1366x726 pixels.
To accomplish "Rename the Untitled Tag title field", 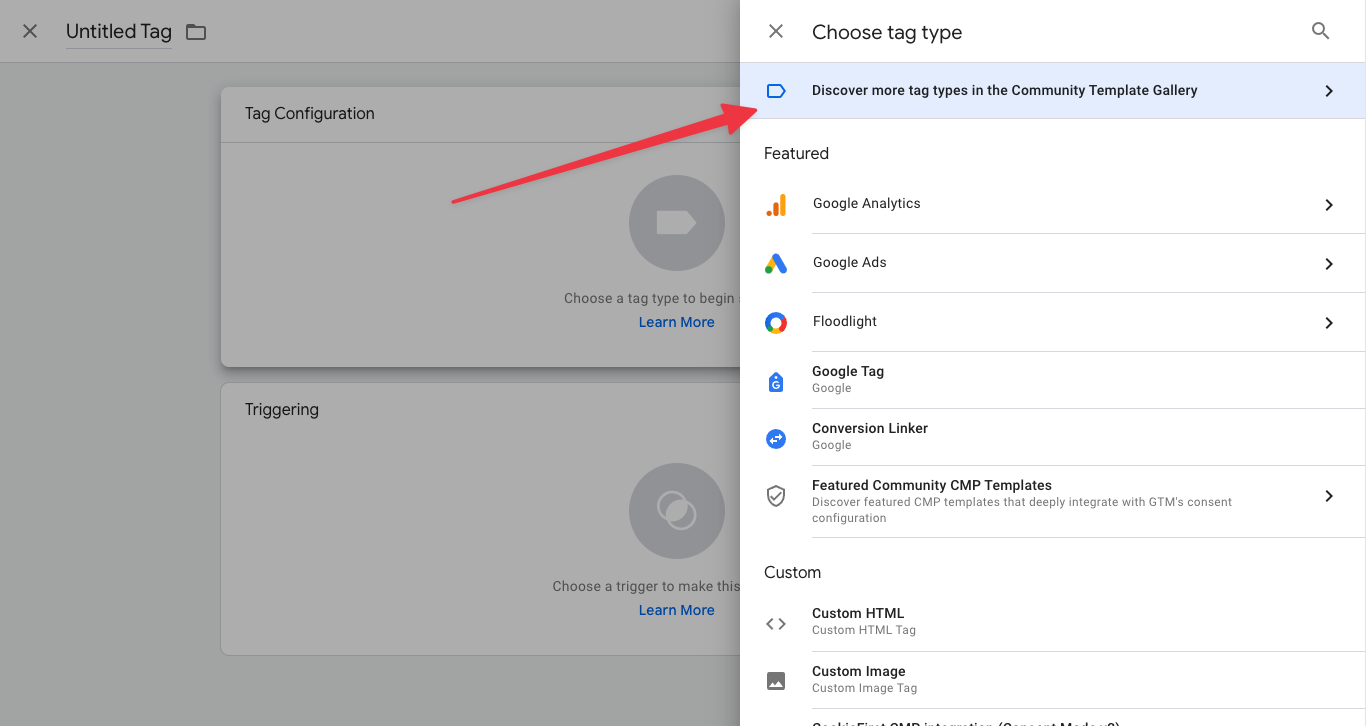I will coord(119,32).
